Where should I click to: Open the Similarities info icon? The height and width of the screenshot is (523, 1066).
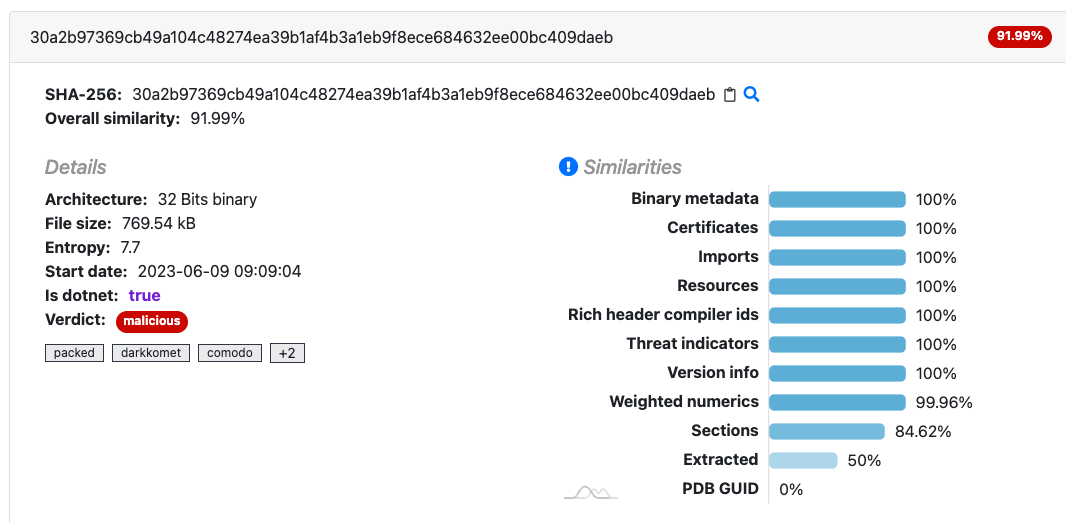568,167
